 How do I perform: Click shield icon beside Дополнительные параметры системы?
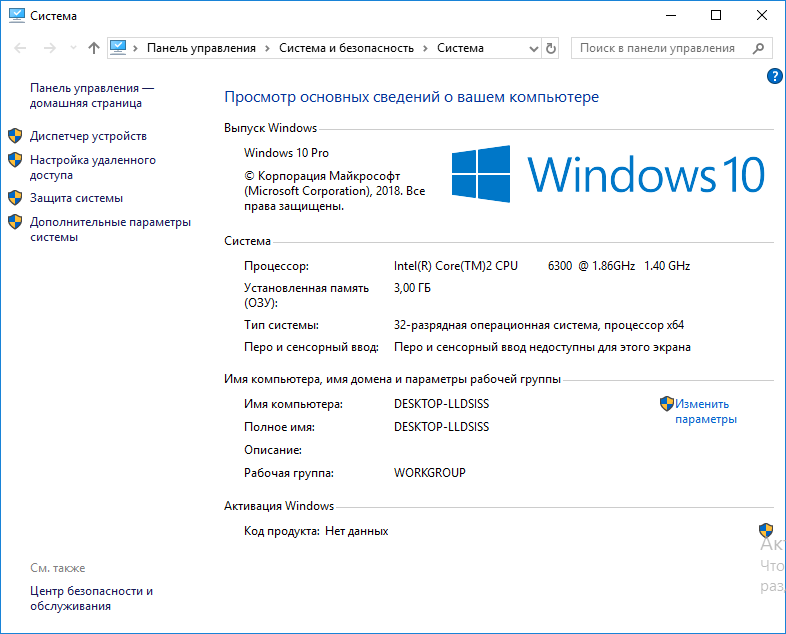pos(15,222)
